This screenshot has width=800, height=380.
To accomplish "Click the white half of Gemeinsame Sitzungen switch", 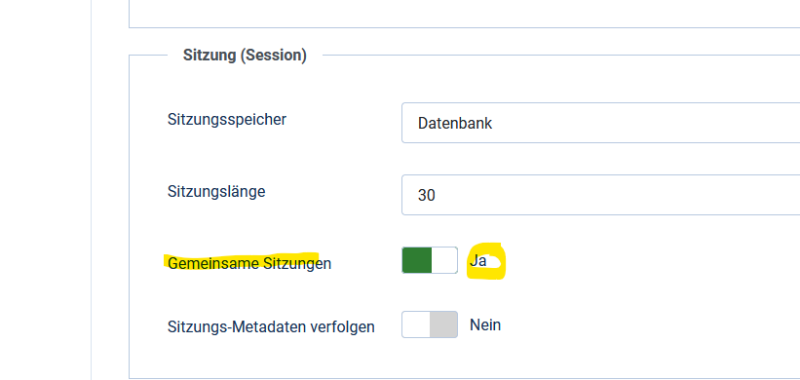I will (444, 260).
